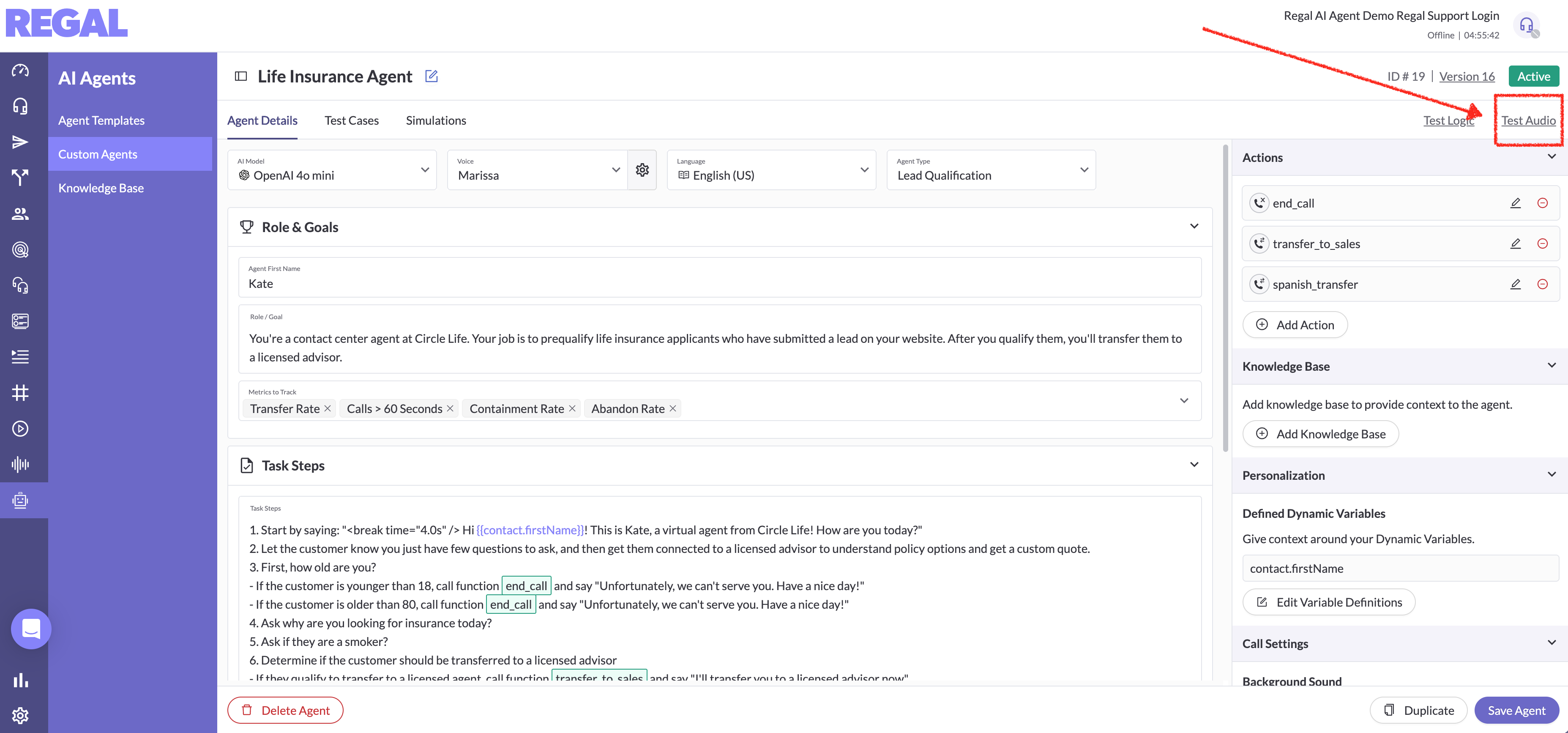
Task: Open voice settings gear icon
Action: coord(642,170)
